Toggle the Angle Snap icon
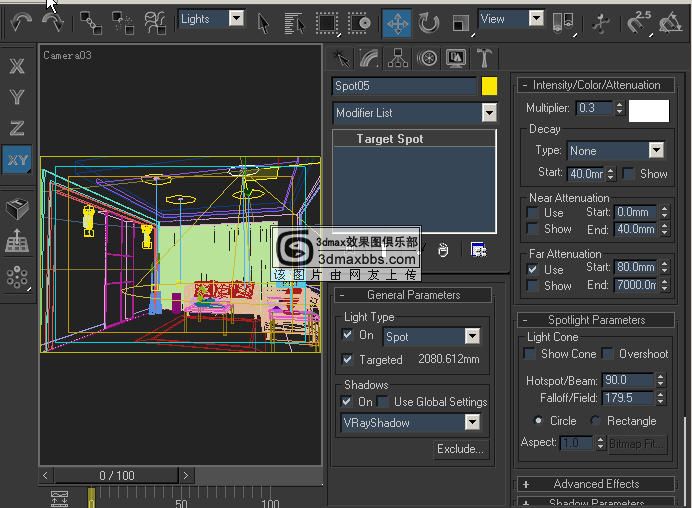692x508 pixels. click(671, 22)
